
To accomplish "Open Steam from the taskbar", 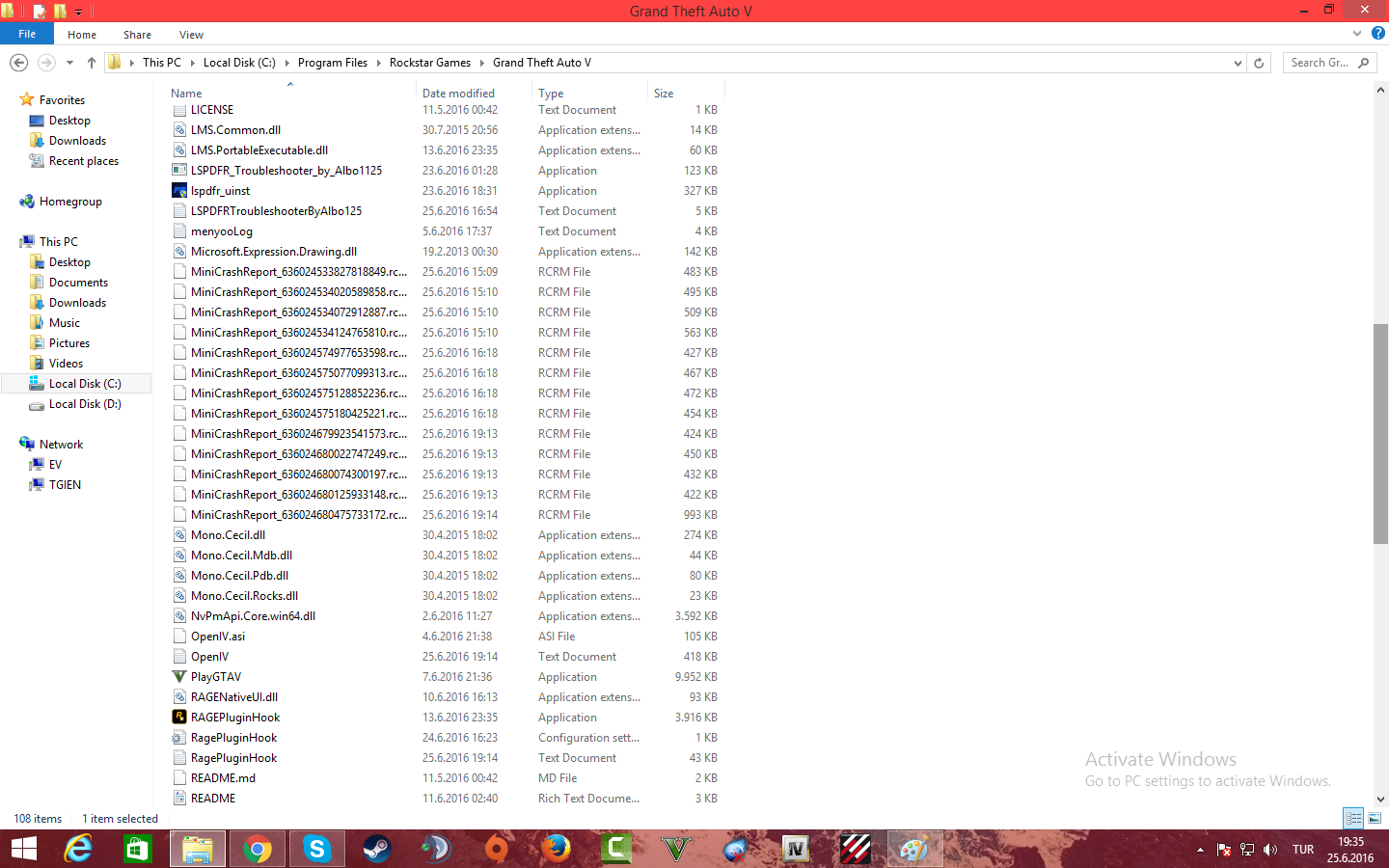I will click(376, 849).
